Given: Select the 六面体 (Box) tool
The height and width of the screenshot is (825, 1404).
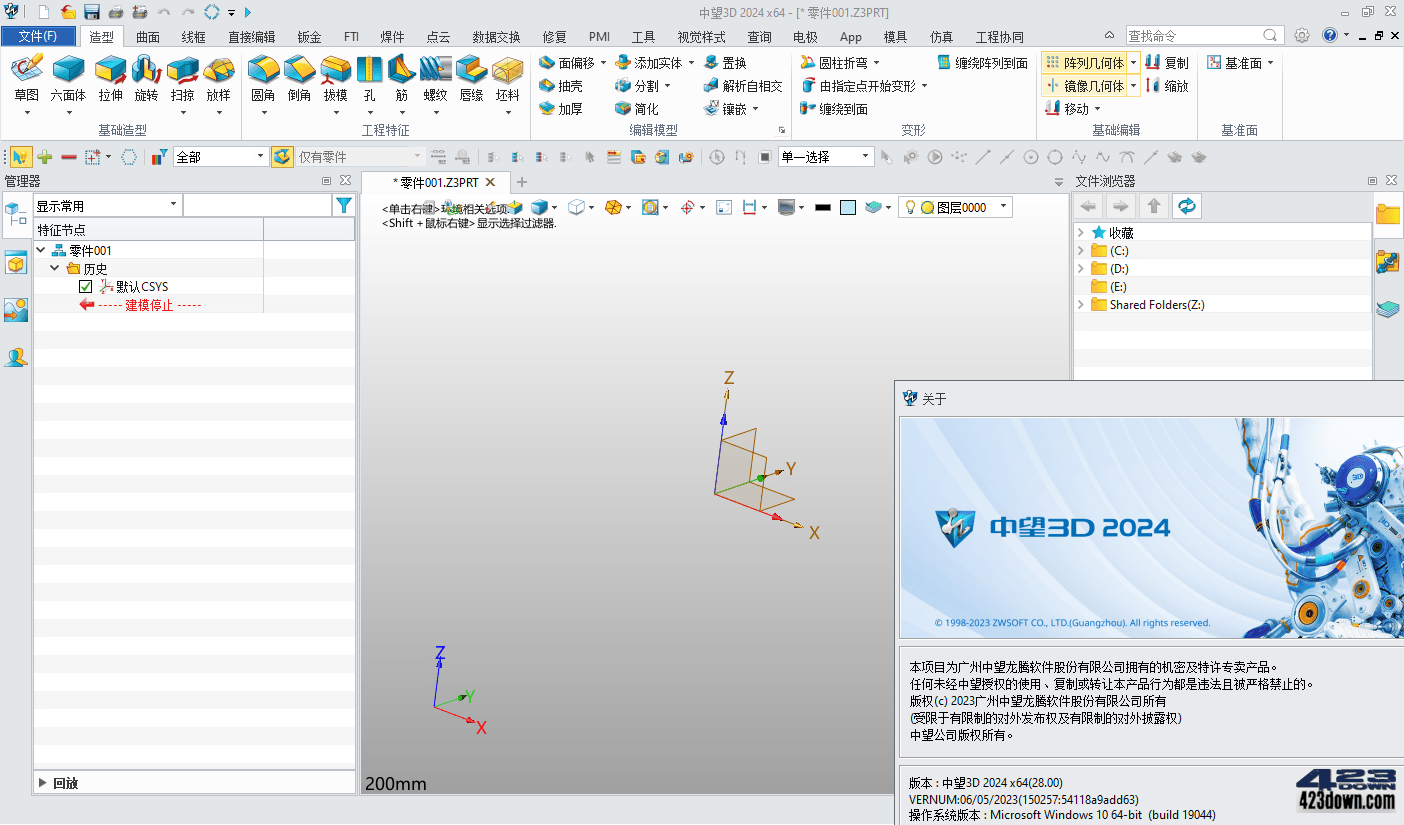Looking at the screenshot, I should pos(68,80).
